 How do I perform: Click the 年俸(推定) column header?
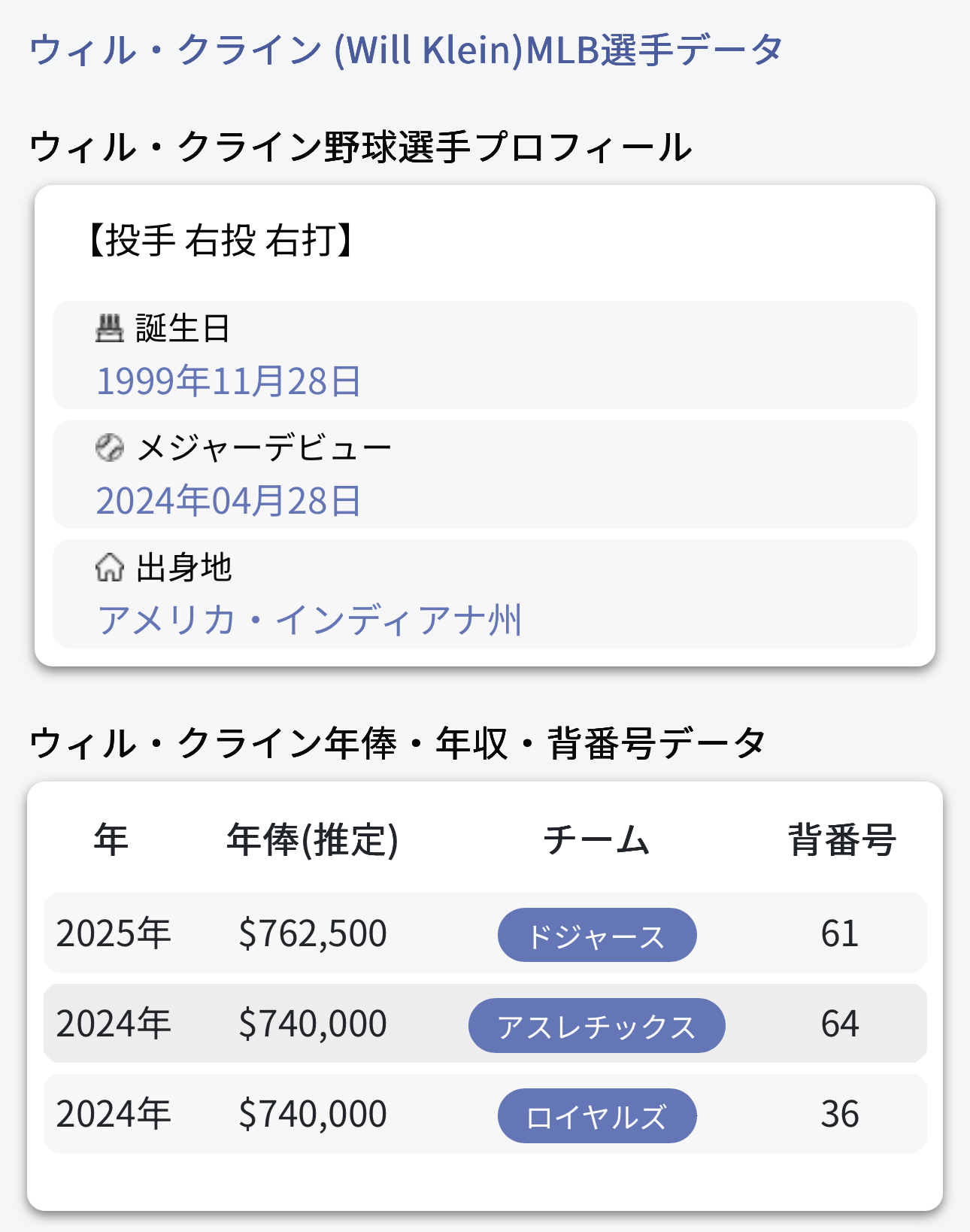(312, 839)
